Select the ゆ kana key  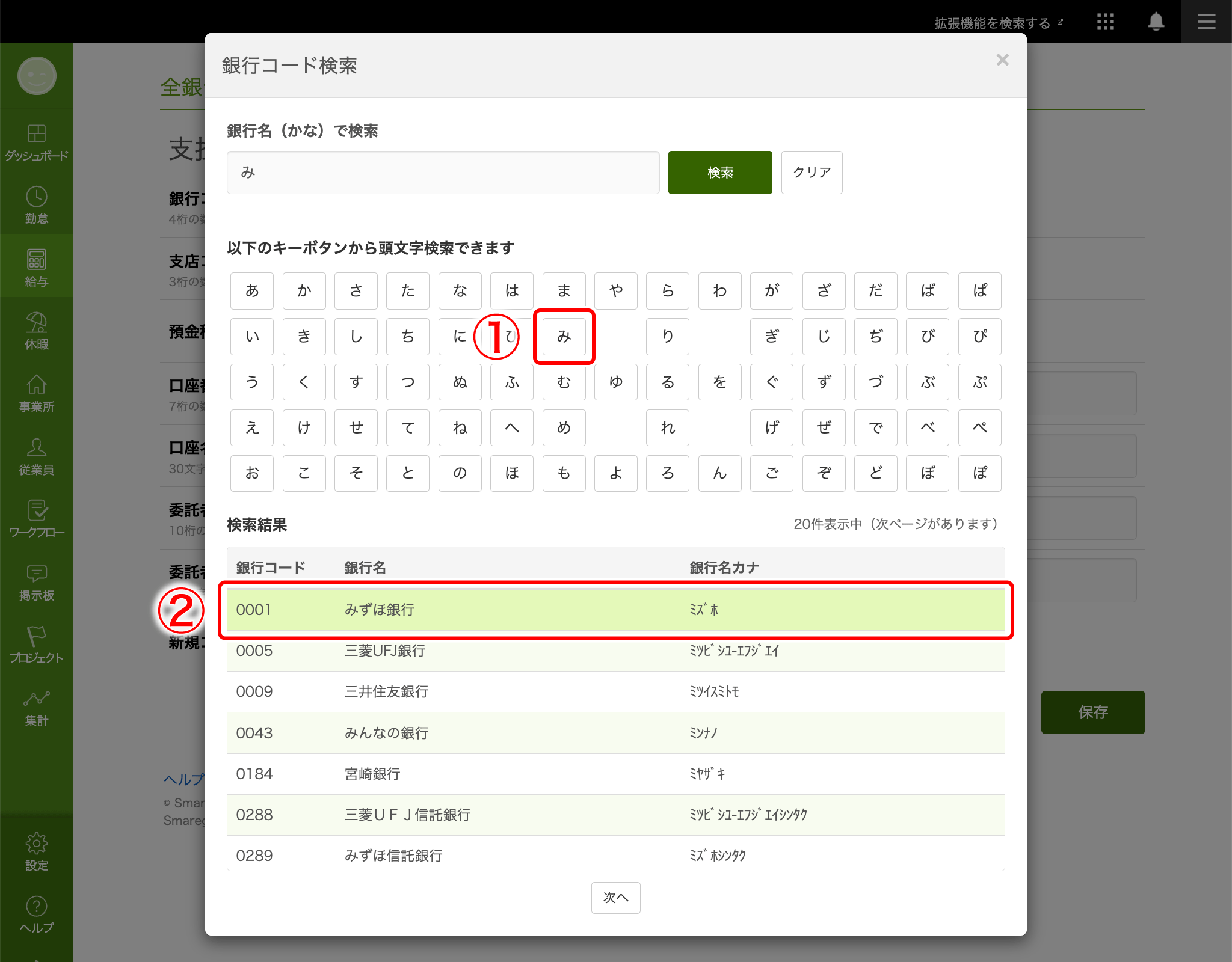616,382
